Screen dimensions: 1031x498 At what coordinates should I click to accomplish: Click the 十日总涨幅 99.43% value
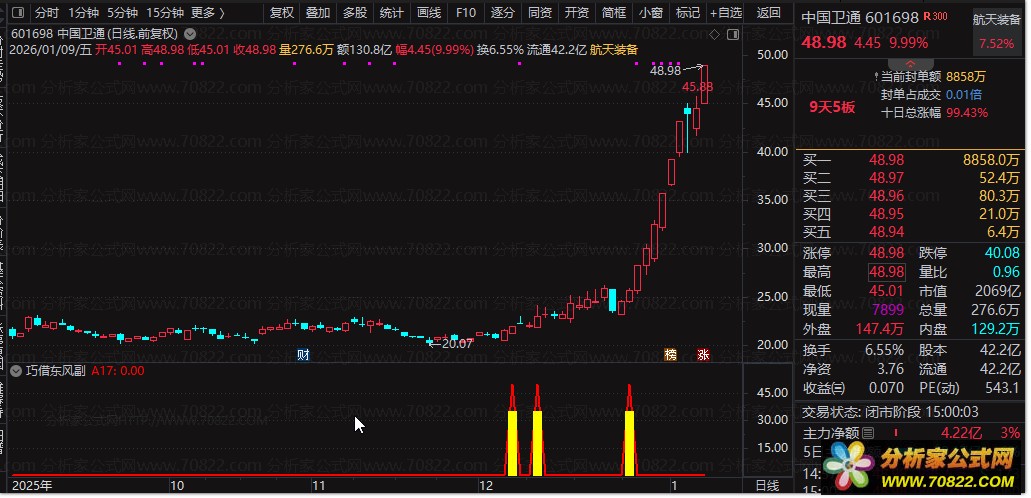967,113
